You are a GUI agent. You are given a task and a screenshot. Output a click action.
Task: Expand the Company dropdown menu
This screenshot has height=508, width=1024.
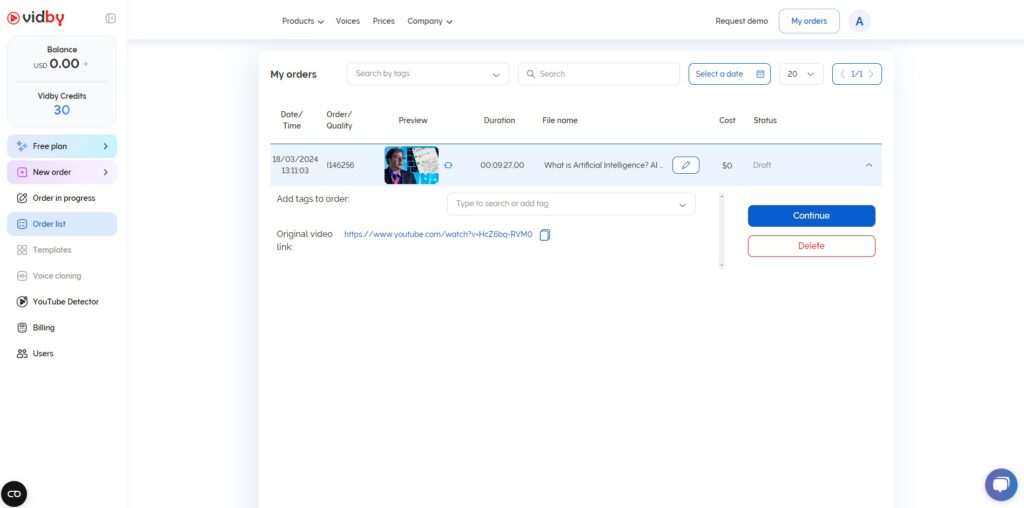coord(430,21)
